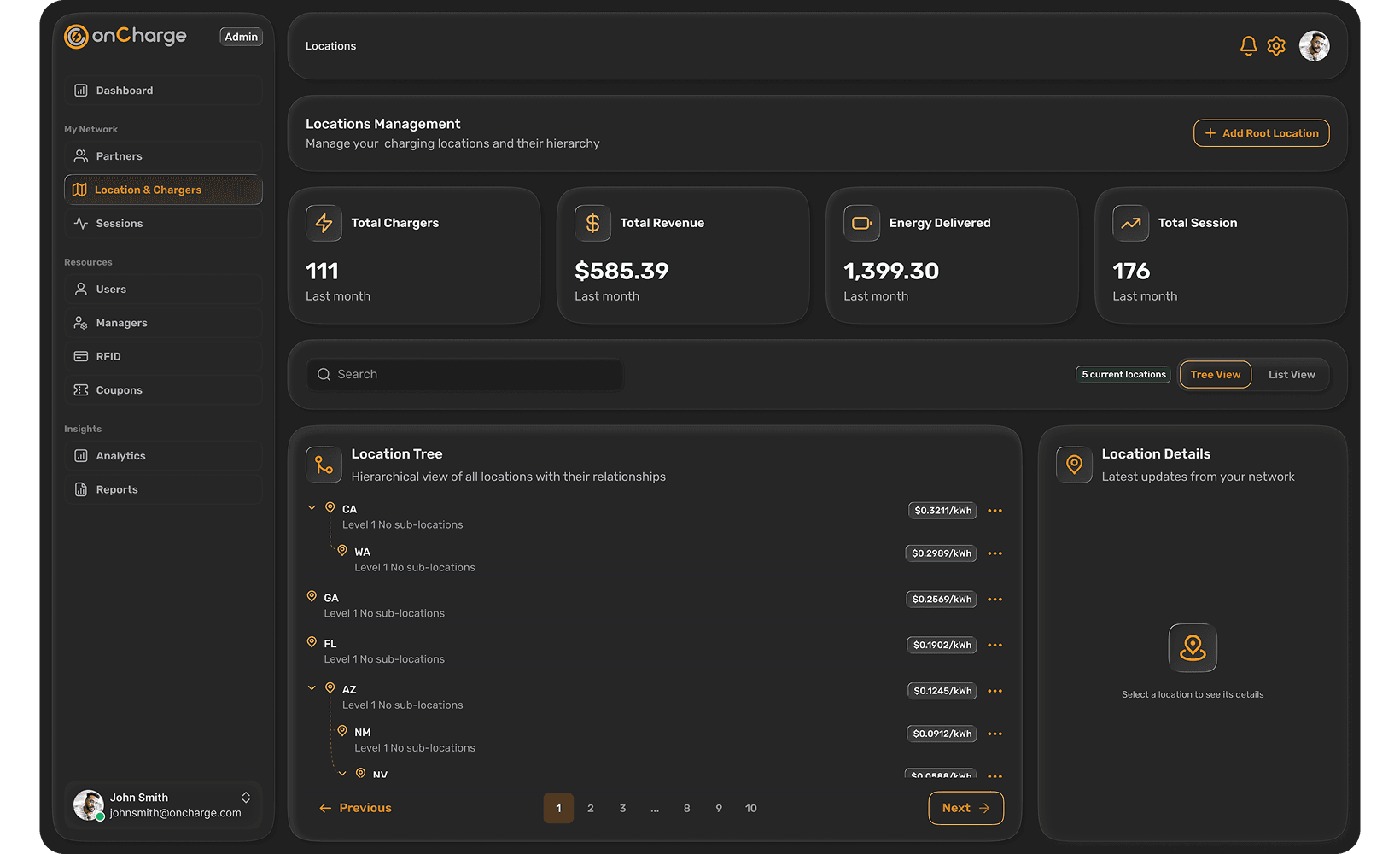The height and width of the screenshot is (854, 1400).
Task: Click the Sessions icon in My Network
Action: coord(81,223)
